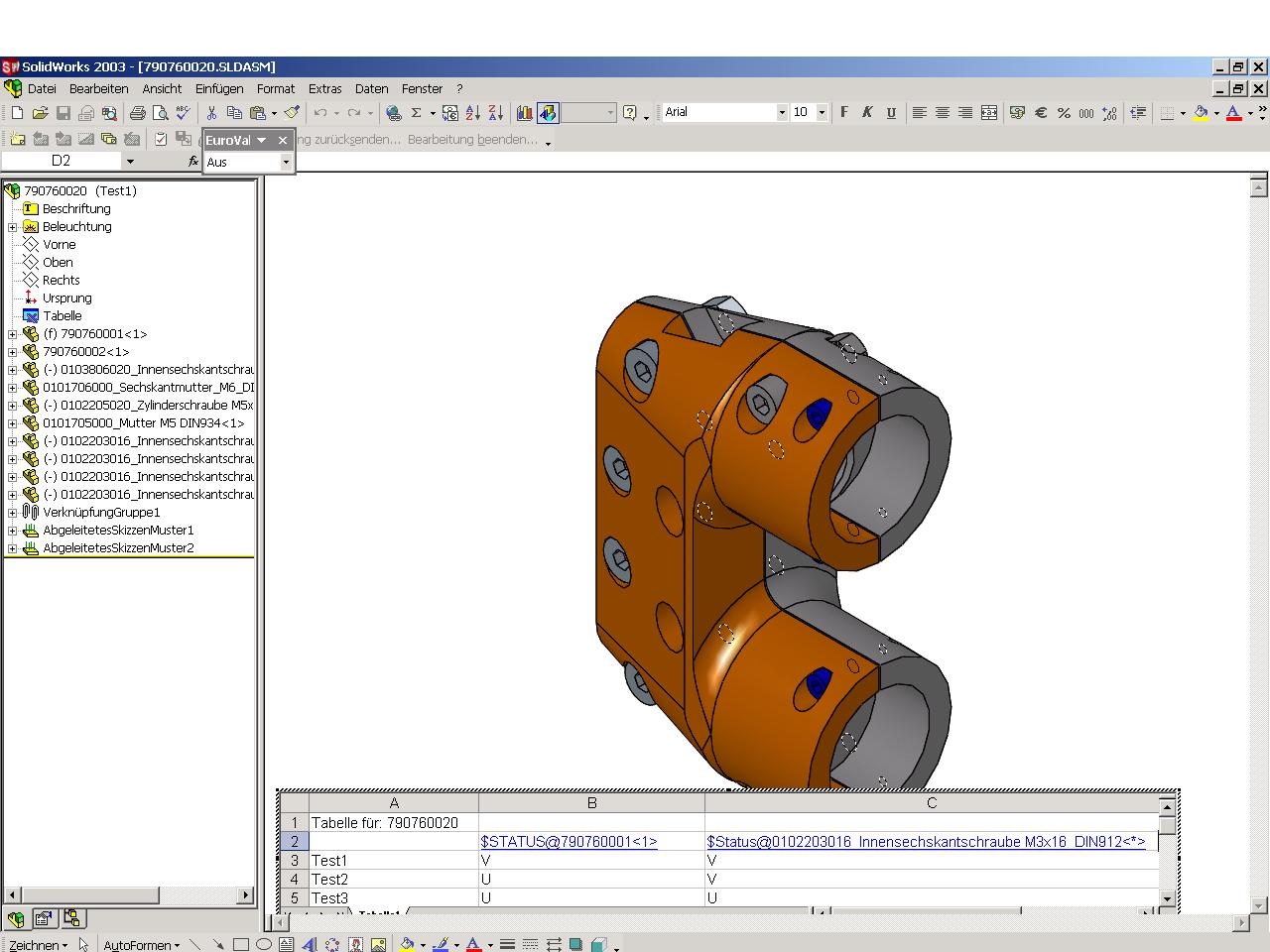The width and height of the screenshot is (1270, 952).
Task: Open the Extras menu
Action: [x=324, y=89]
